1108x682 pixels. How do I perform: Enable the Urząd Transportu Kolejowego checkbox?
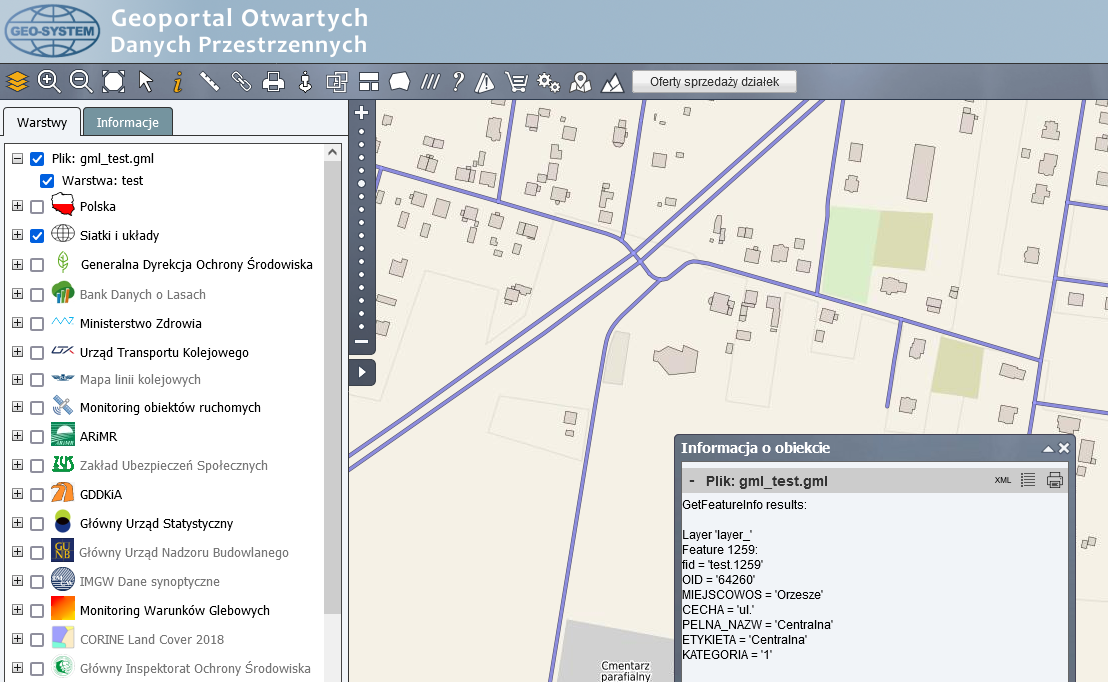[37, 353]
